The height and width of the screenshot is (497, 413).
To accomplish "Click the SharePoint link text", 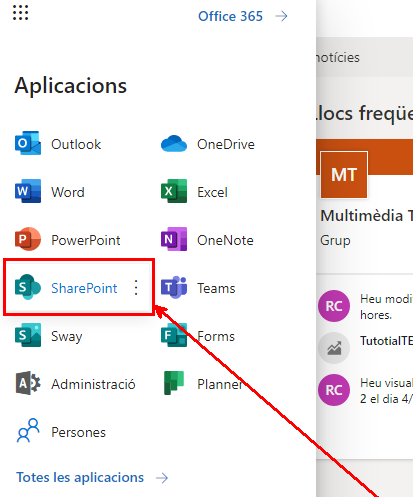I will 84,288.
